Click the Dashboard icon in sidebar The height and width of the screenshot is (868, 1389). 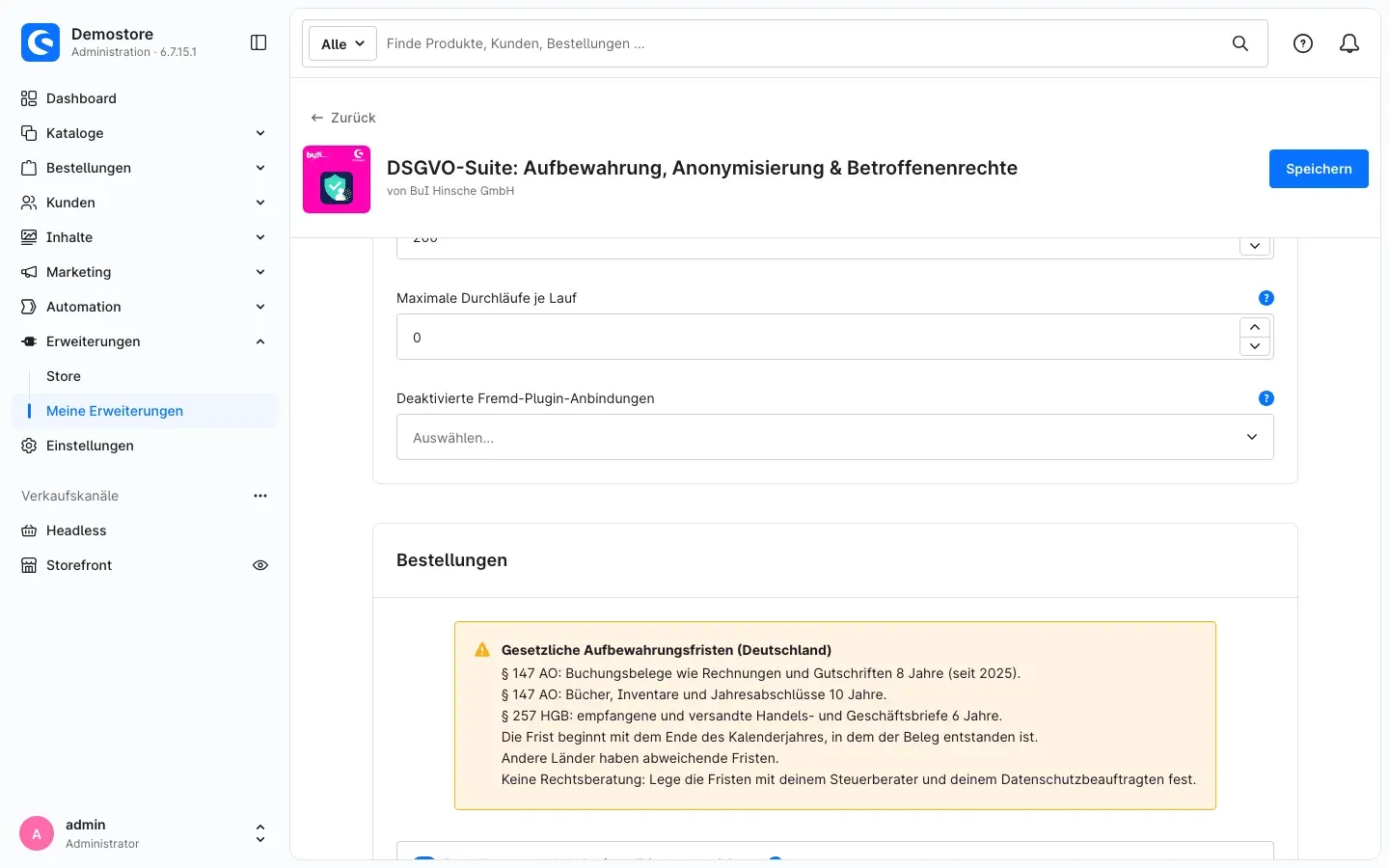[x=29, y=98]
